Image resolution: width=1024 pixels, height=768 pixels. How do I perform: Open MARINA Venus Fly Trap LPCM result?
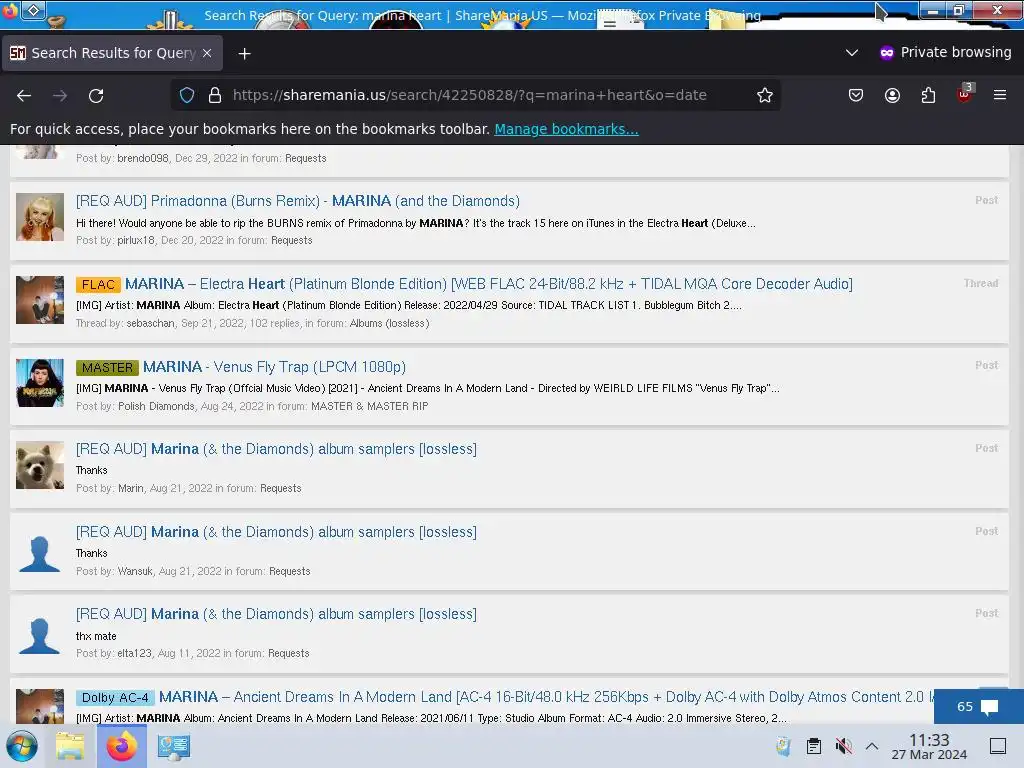(x=274, y=367)
